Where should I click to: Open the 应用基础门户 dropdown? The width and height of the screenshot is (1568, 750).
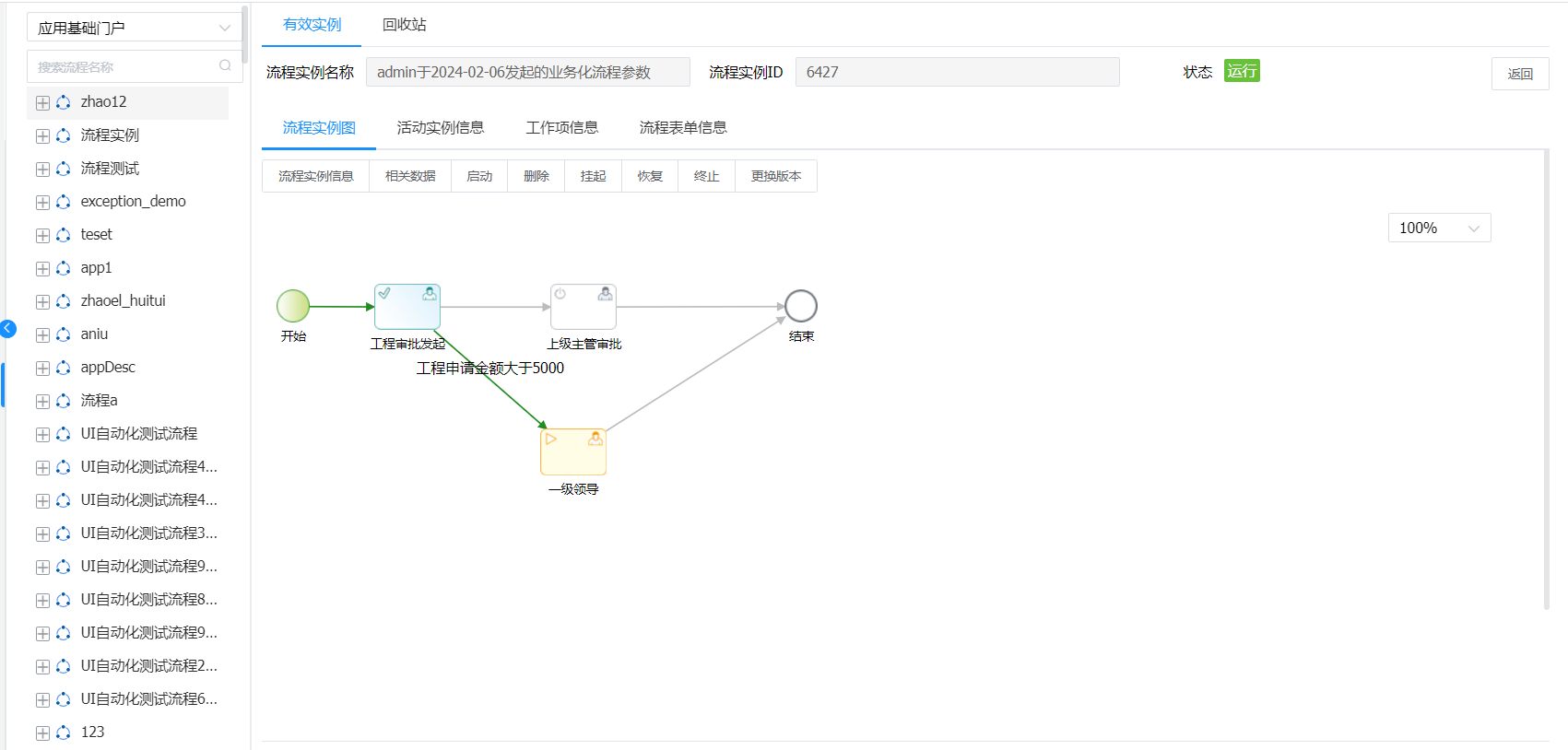(x=134, y=28)
